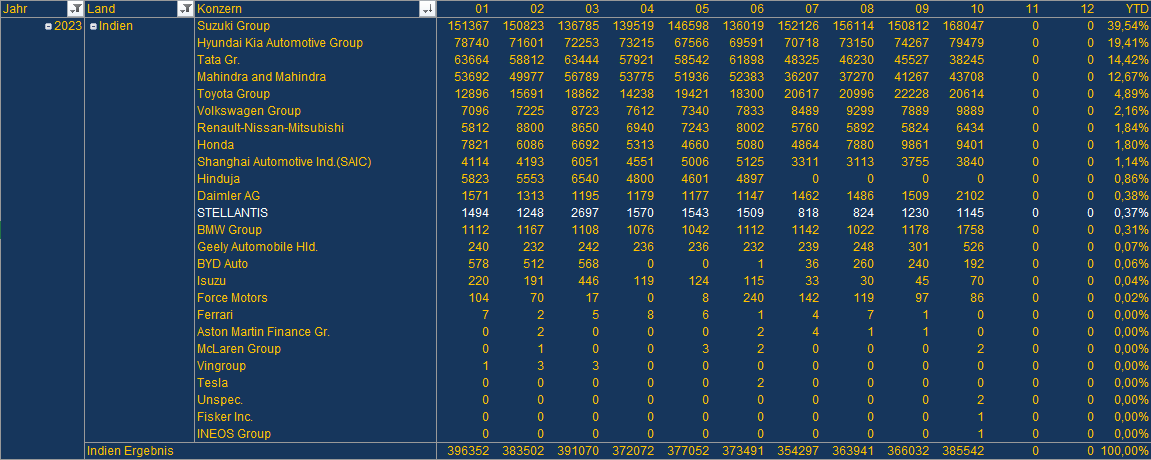Image resolution: width=1151 pixels, height=460 pixels.
Task: Select Suzuki Group value 151367
Action: [468, 26]
